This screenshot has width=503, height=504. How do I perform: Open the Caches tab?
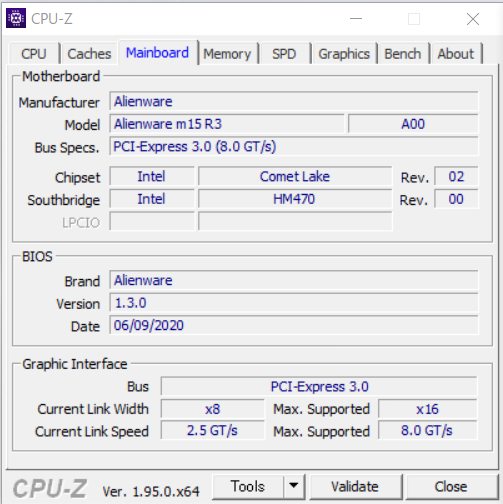click(x=89, y=54)
